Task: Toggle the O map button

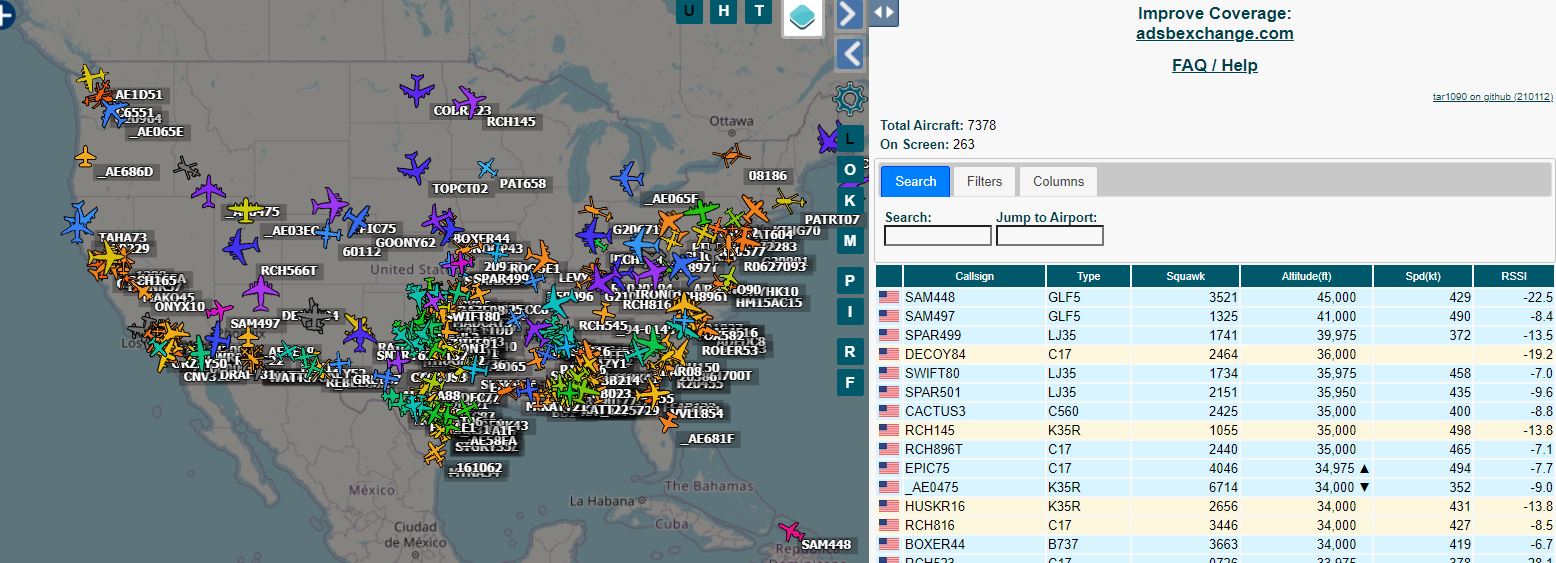Action: (x=850, y=169)
